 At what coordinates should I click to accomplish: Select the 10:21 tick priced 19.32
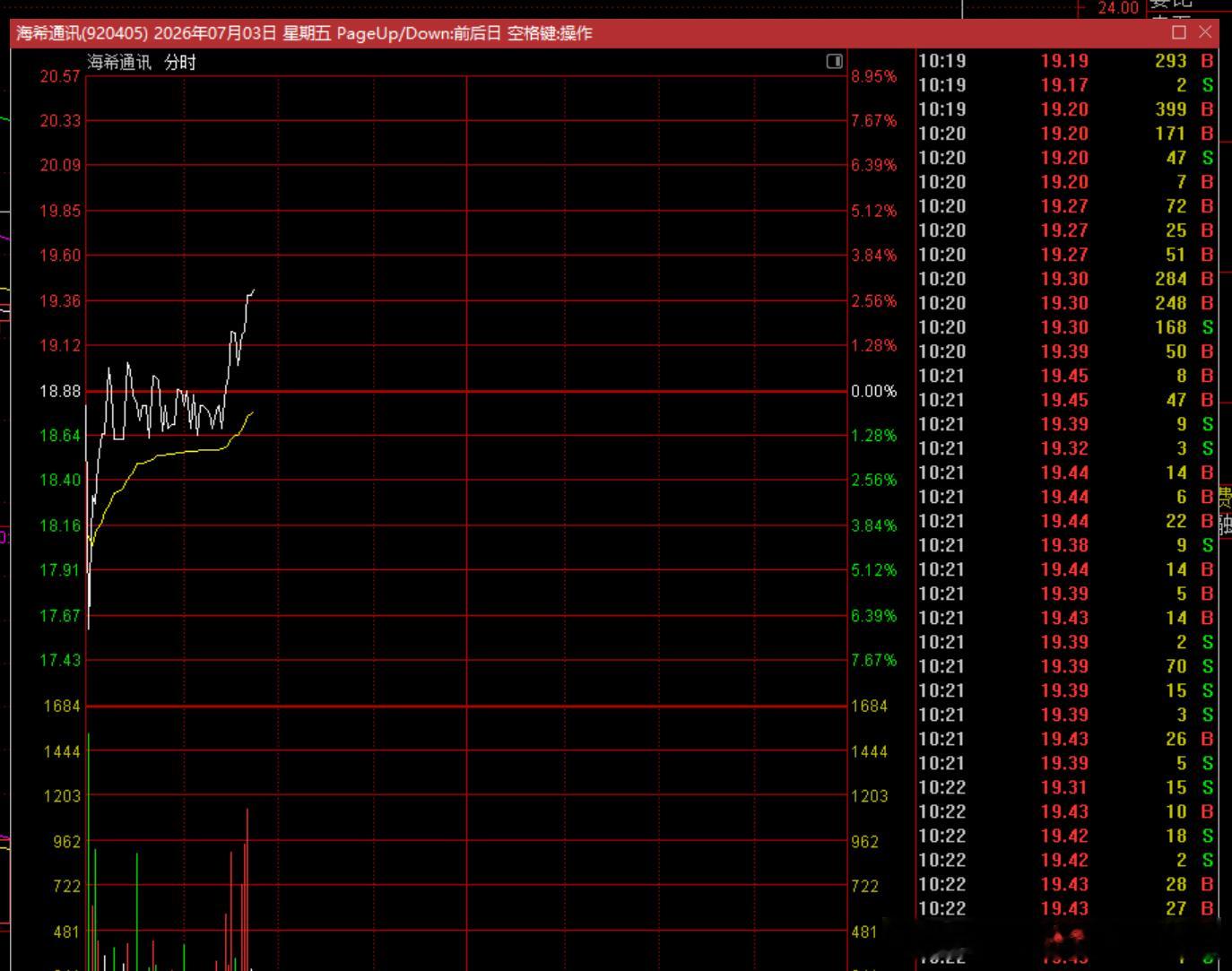pyautogui.click(x=1066, y=448)
